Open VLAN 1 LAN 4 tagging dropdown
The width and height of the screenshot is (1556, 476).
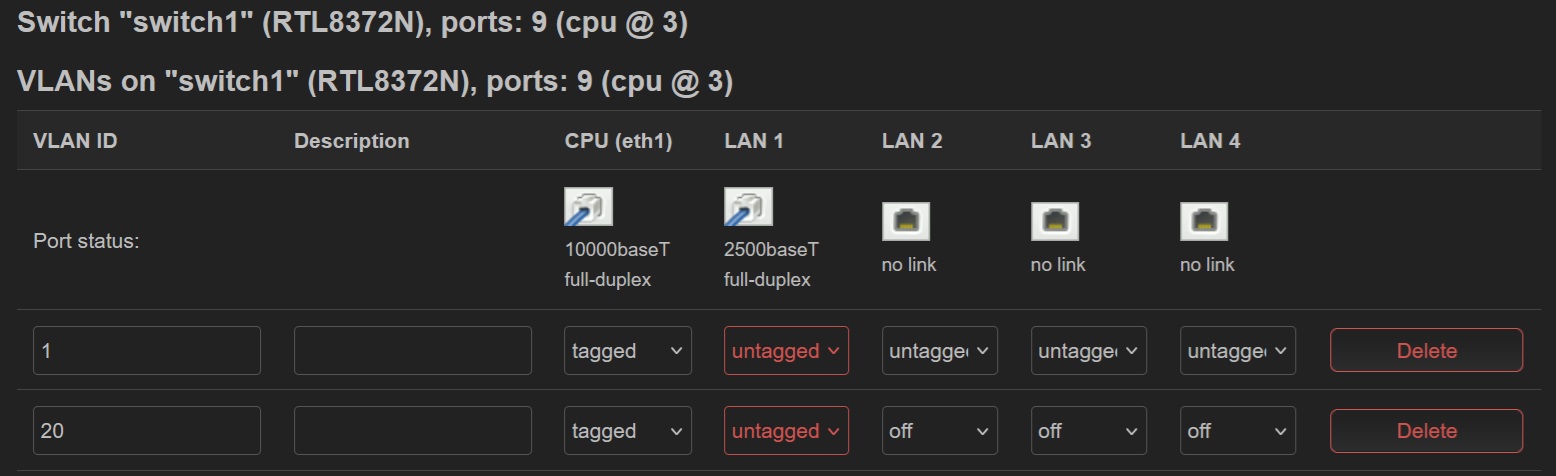pos(1237,351)
